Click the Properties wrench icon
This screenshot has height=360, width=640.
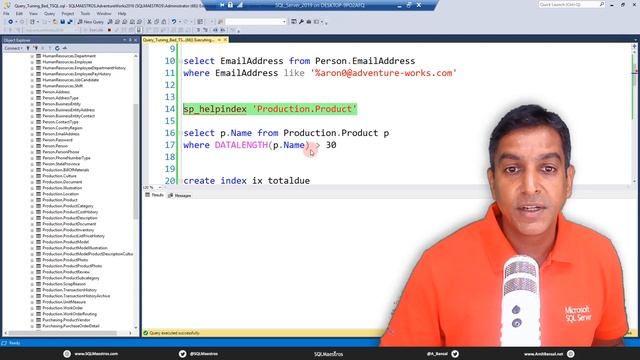301,22
